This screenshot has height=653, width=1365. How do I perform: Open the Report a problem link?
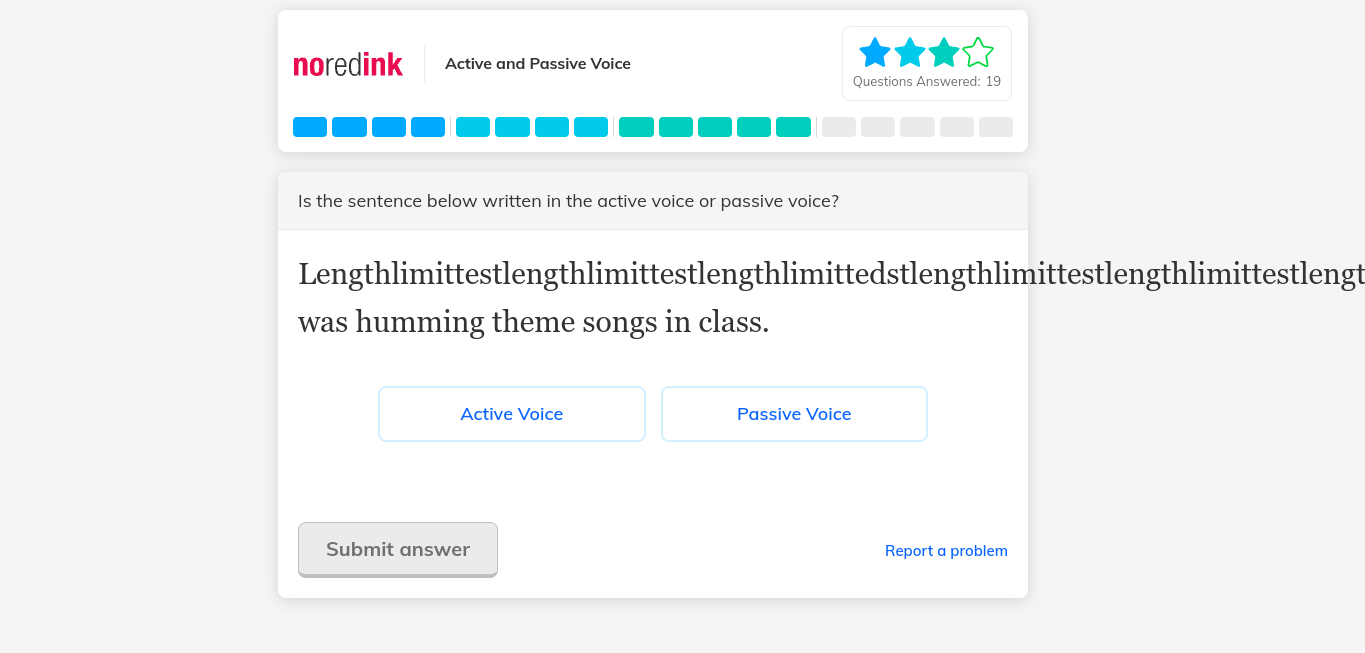[x=946, y=551]
